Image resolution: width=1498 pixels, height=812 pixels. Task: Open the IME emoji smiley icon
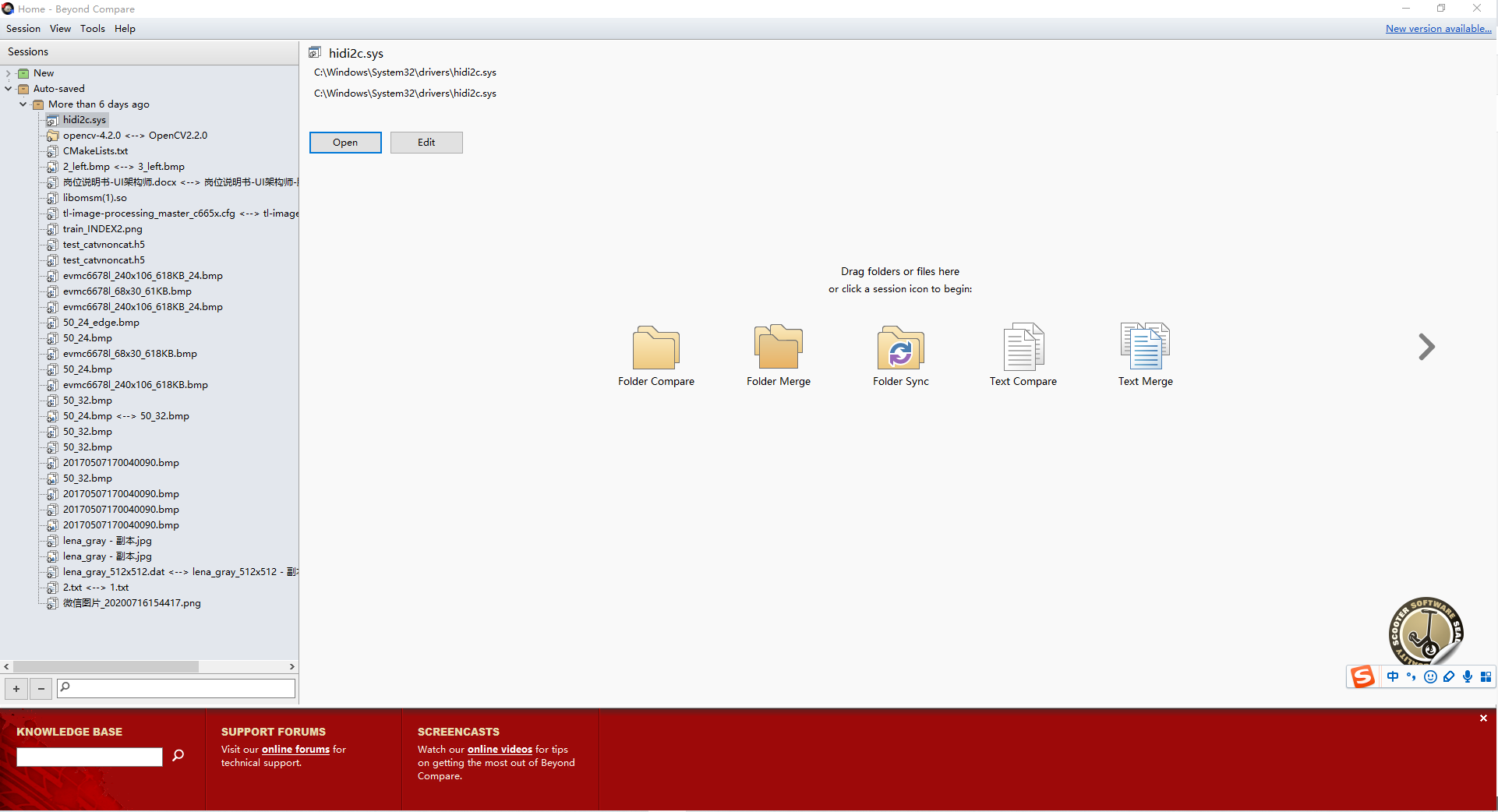pos(1430,676)
